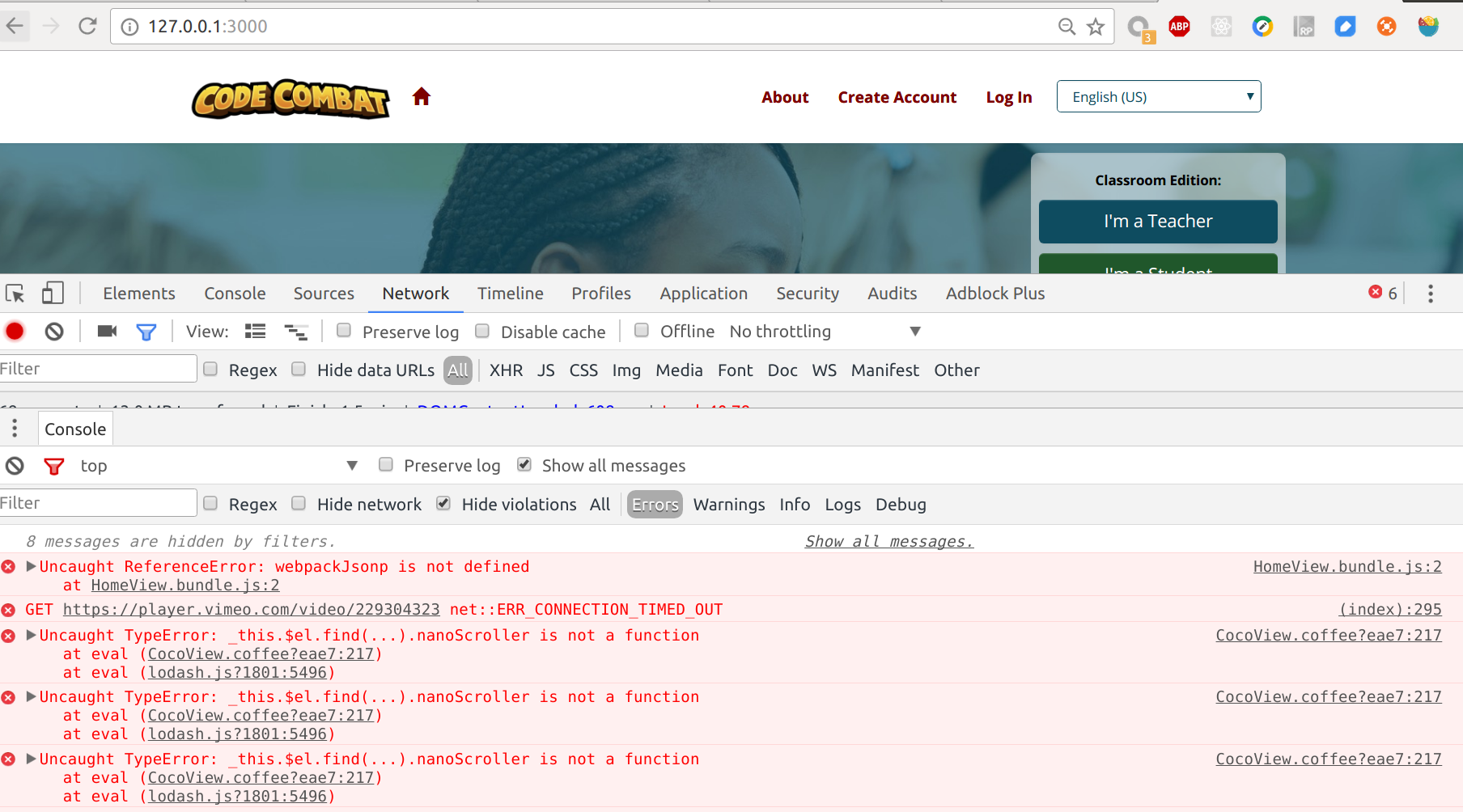Open the device toolbar toggle in DevTools

pyautogui.click(x=53, y=293)
